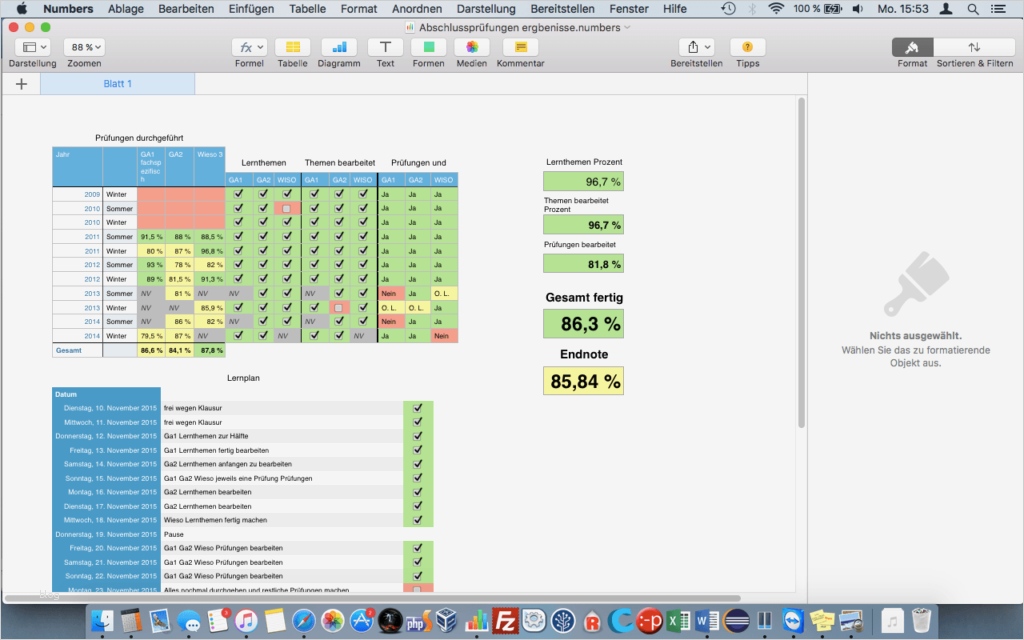Open the volume control in the menu bar

tap(857, 9)
